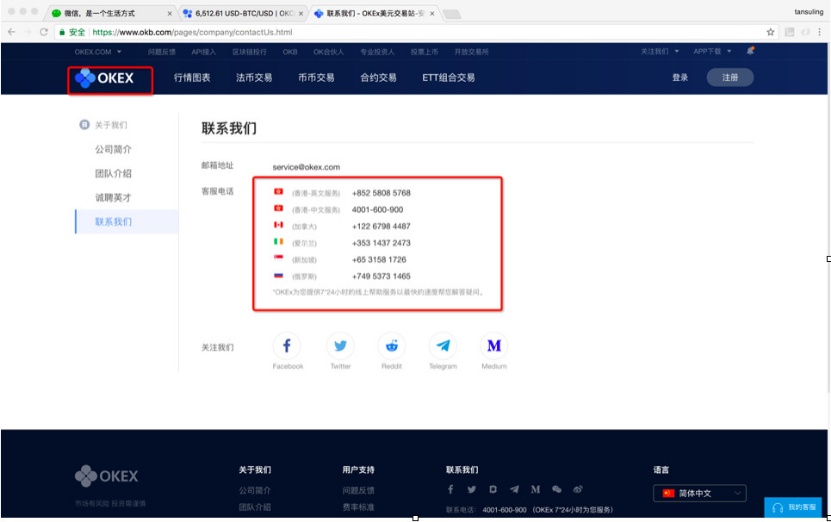Viewport: 831px width, 522px height.
Task: Click footer 团队介绍 link
Action: (x=254, y=507)
